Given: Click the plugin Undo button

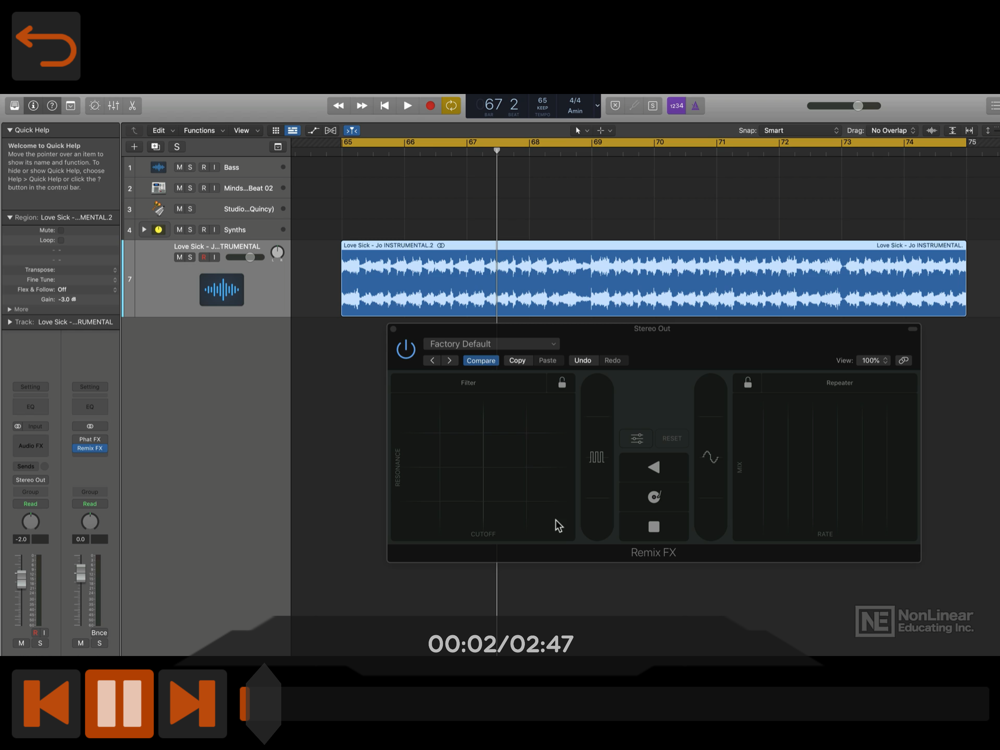Looking at the screenshot, I should (x=582, y=360).
